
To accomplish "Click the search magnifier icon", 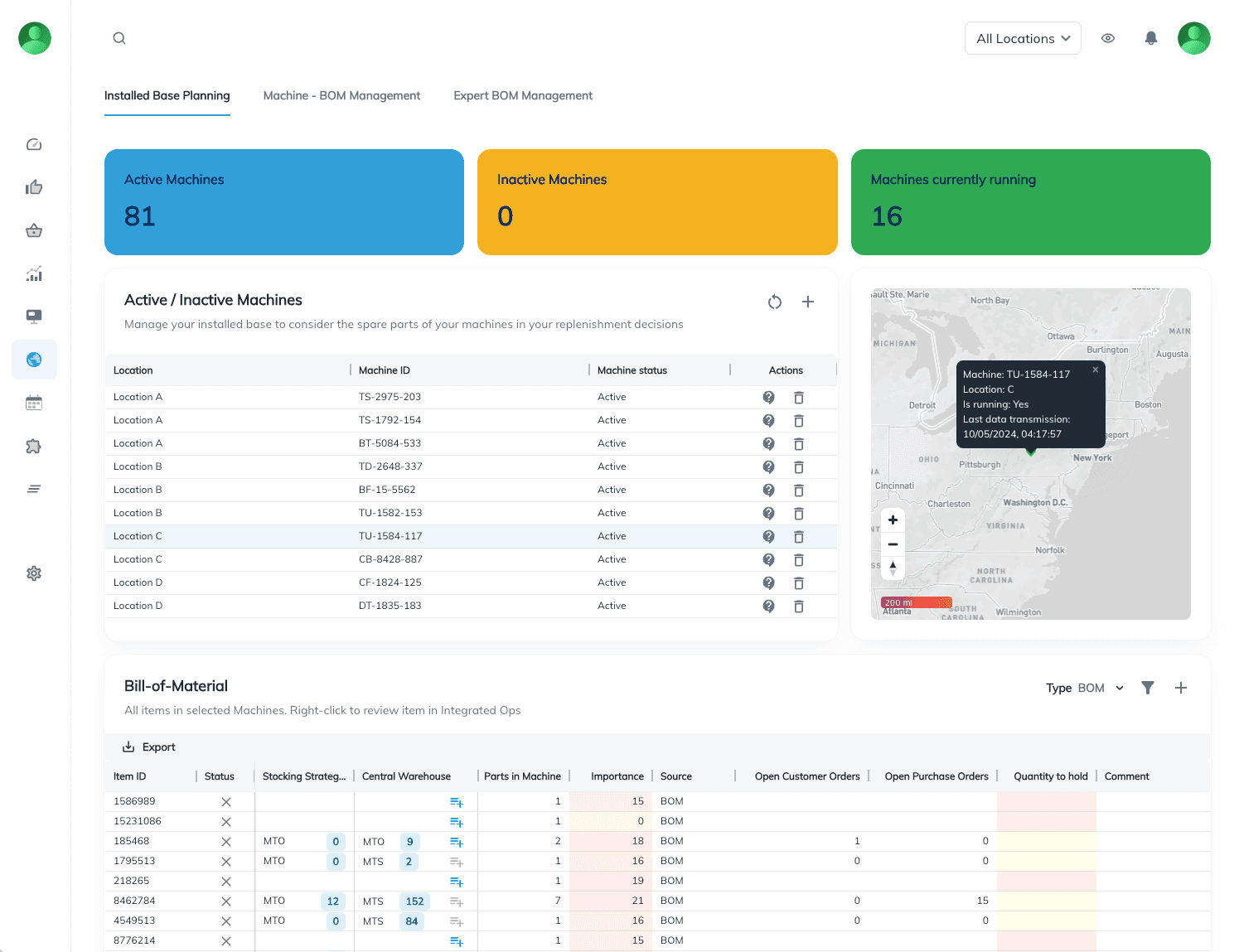I will 119,38.
